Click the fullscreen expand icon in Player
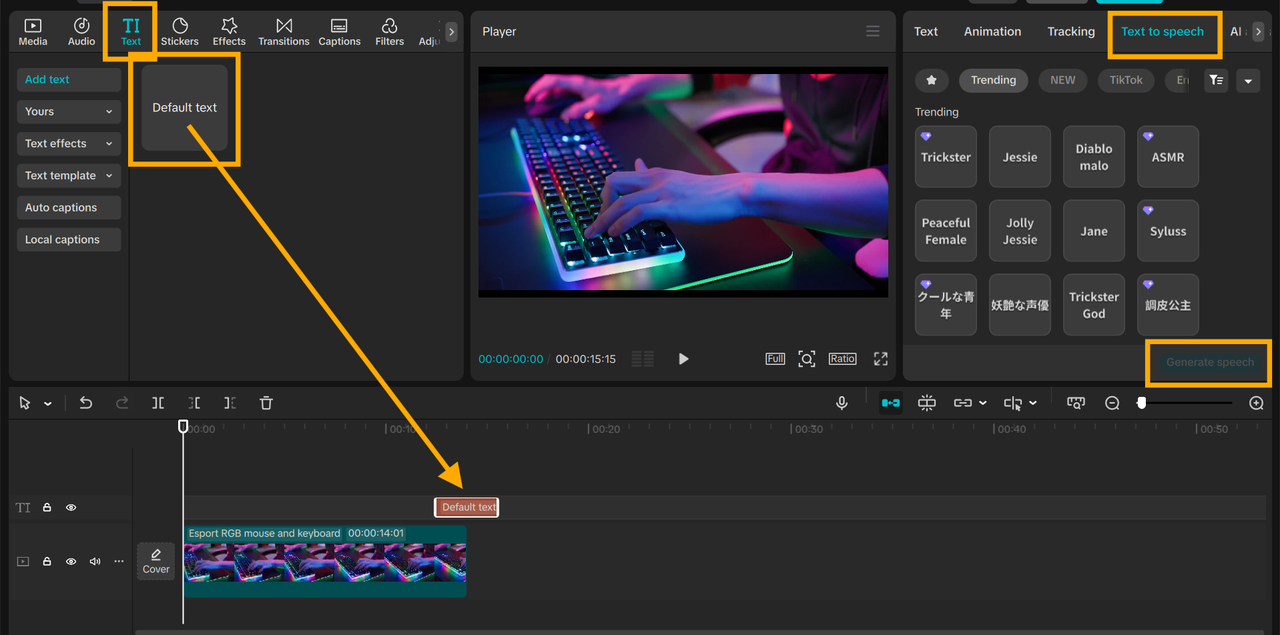The width and height of the screenshot is (1280, 635). pyautogui.click(x=880, y=359)
